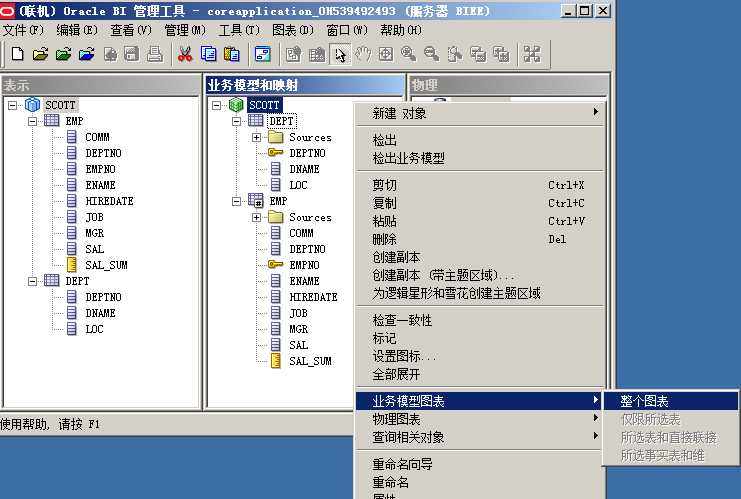Viewport: 741px width, 499px height.
Task: Click the Print toolbar icon
Action: [155, 54]
